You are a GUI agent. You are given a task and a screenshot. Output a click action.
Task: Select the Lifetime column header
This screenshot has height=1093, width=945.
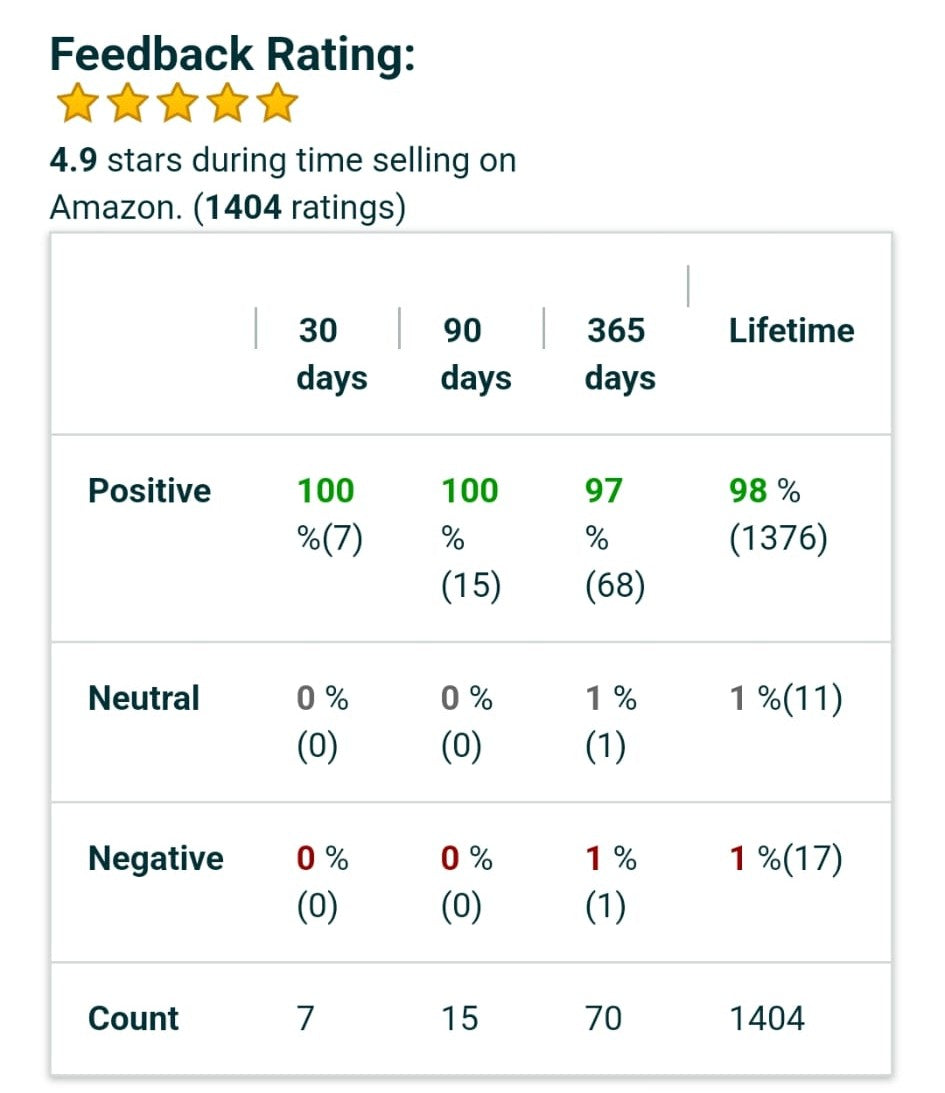tap(791, 331)
